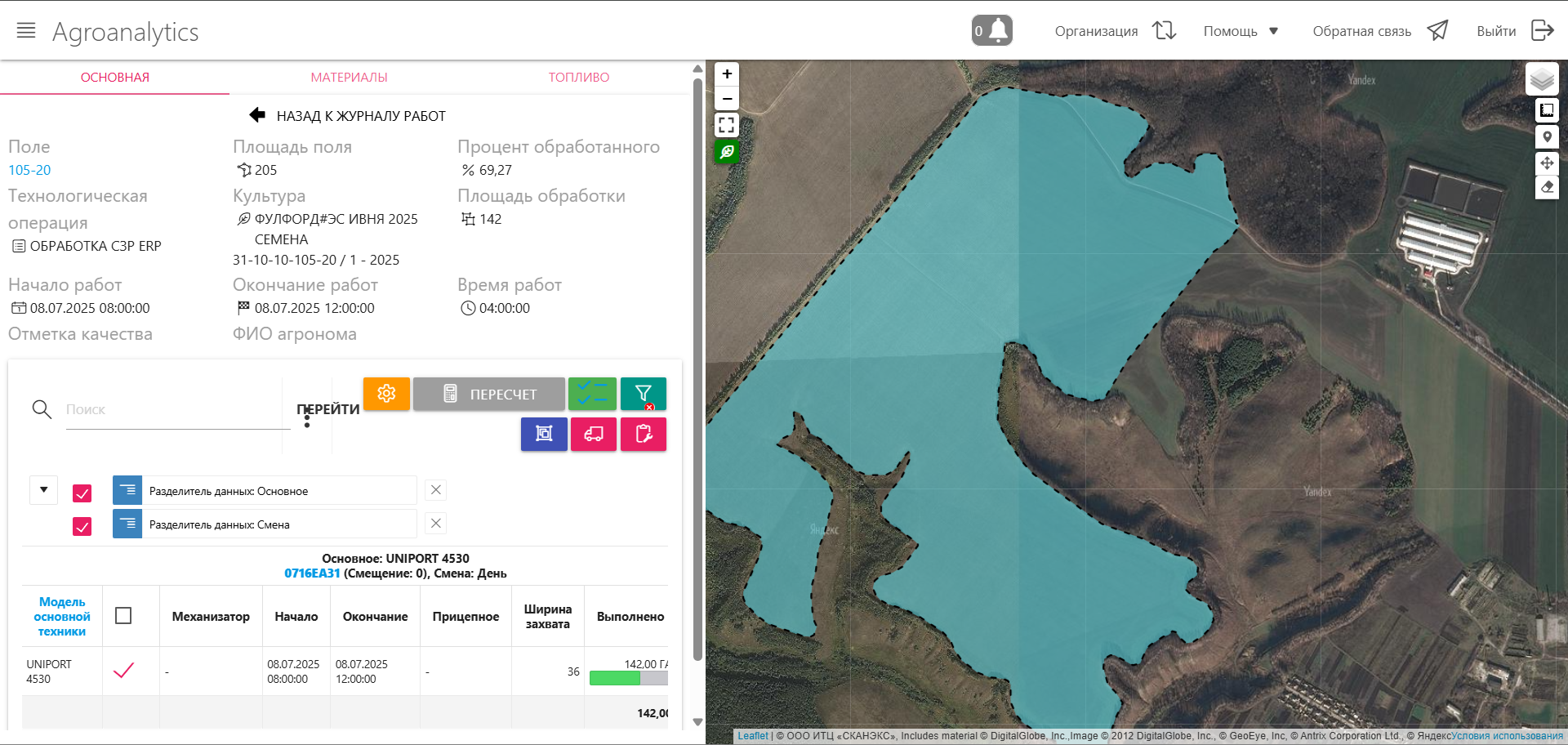Click the notifications bell icon
Viewport: 1568px width, 745px height.
[992, 31]
